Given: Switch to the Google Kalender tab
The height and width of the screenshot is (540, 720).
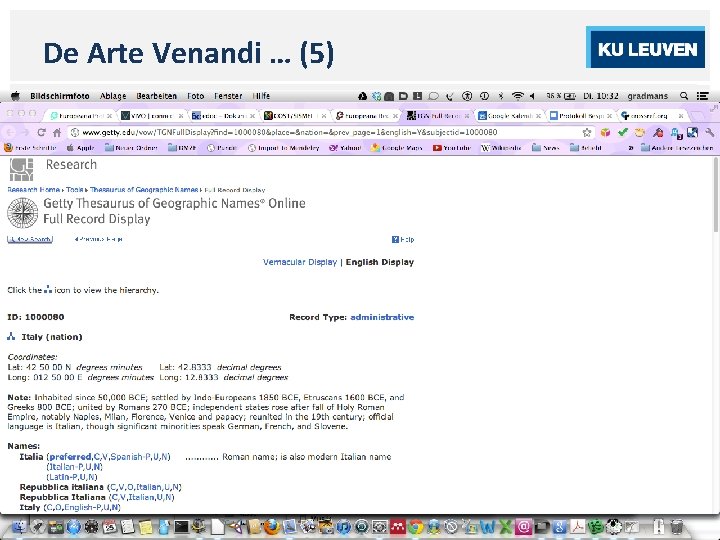Looking at the screenshot, I should click(509, 116).
